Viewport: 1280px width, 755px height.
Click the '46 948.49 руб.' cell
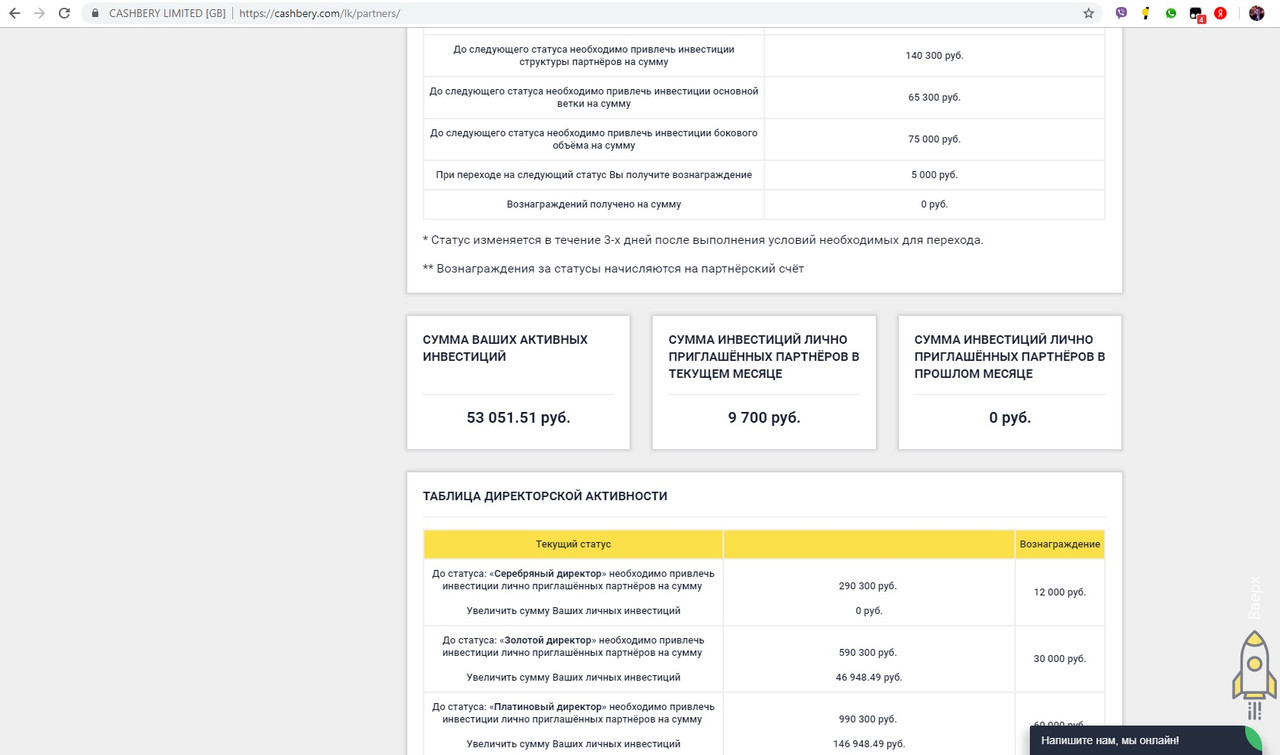[x=867, y=677]
